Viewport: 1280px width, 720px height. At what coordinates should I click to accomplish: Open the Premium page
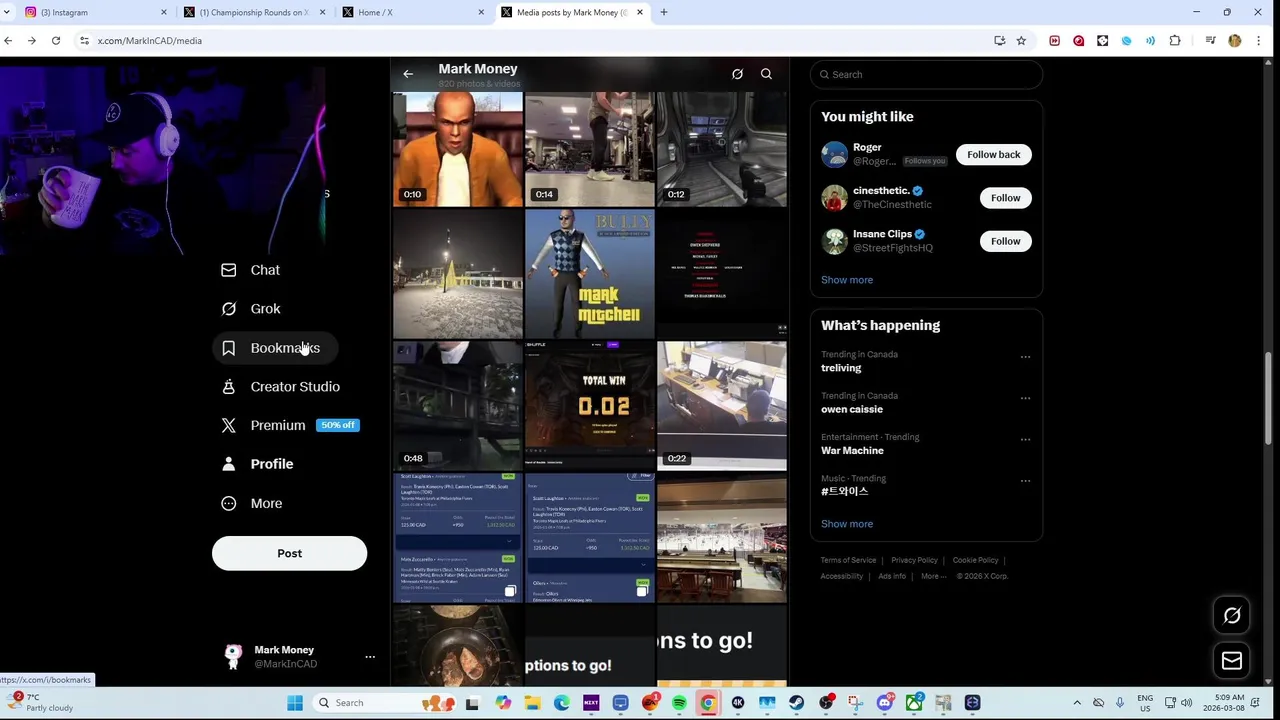pyautogui.click(x=290, y=425)
